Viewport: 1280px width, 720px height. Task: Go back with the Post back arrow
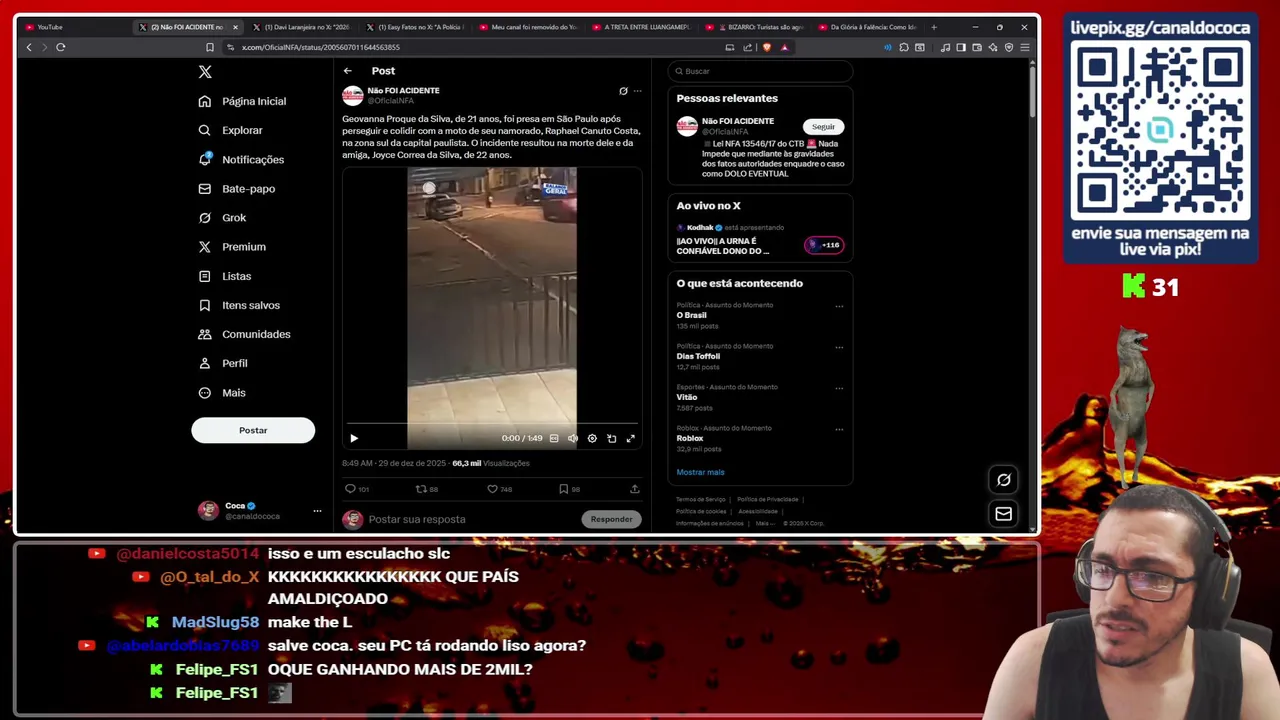[x=347, y=71]
